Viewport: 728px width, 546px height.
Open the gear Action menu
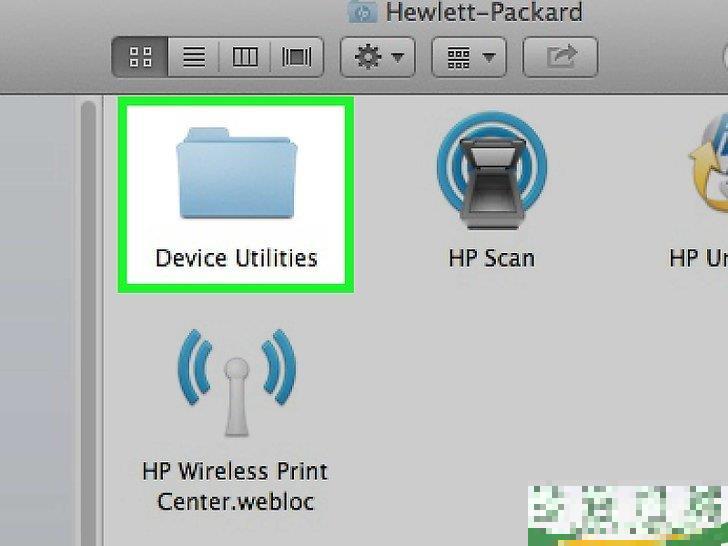coord(377,57)
